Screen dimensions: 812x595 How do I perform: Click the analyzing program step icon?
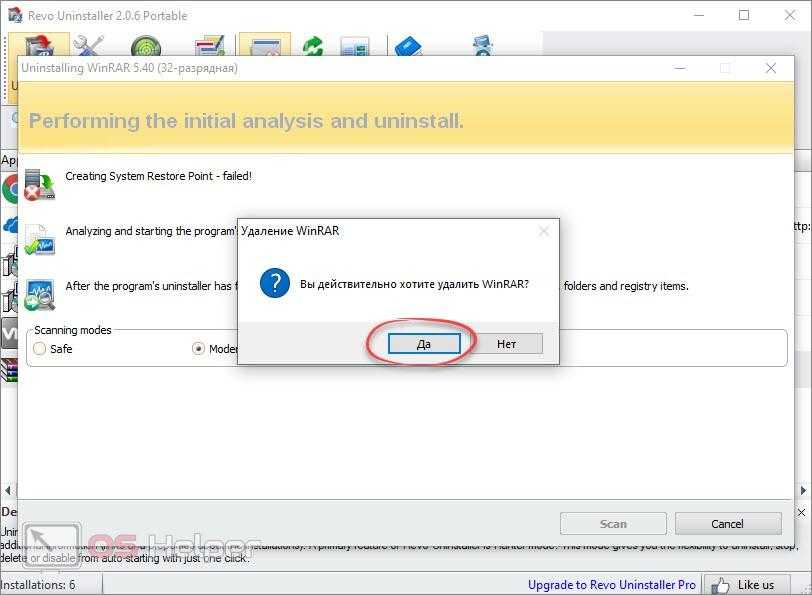(x=39, y=239)
